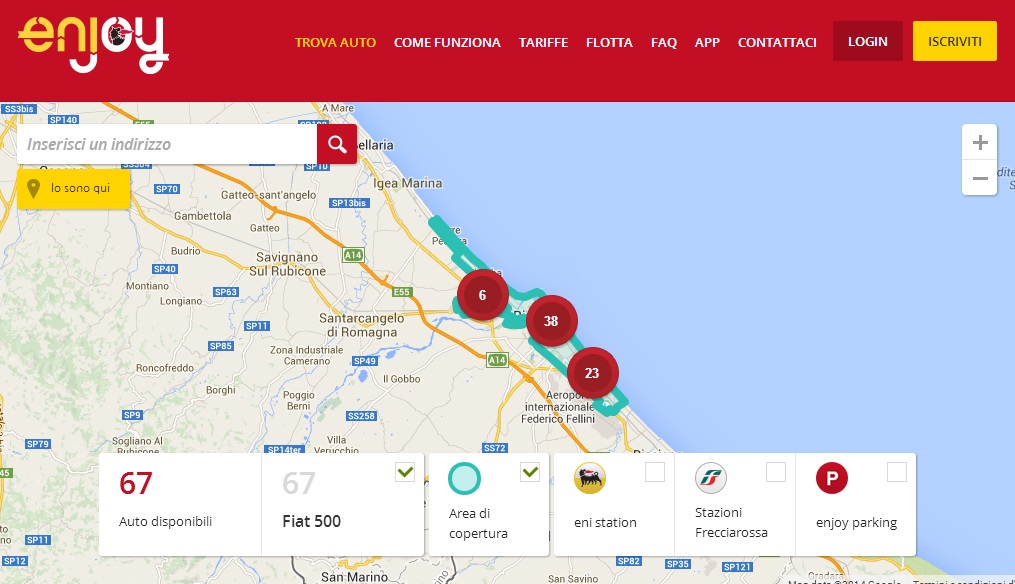Screen dimensions: 1015x584
Task: Click the eni station logo icon
Action: pyautogui.click(x=590, y=479)
